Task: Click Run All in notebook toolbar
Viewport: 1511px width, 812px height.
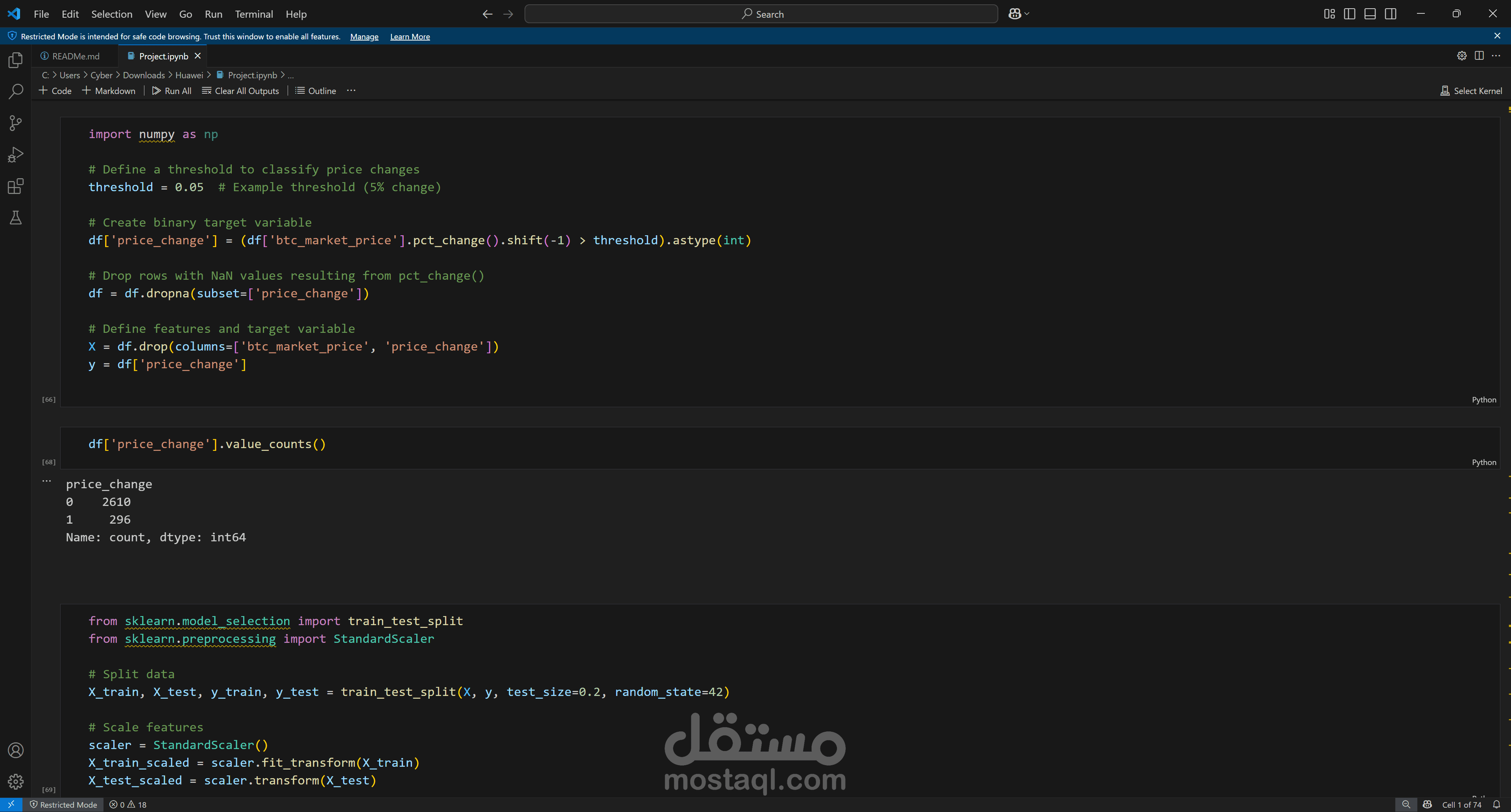Action: click(x=172, y=91)
